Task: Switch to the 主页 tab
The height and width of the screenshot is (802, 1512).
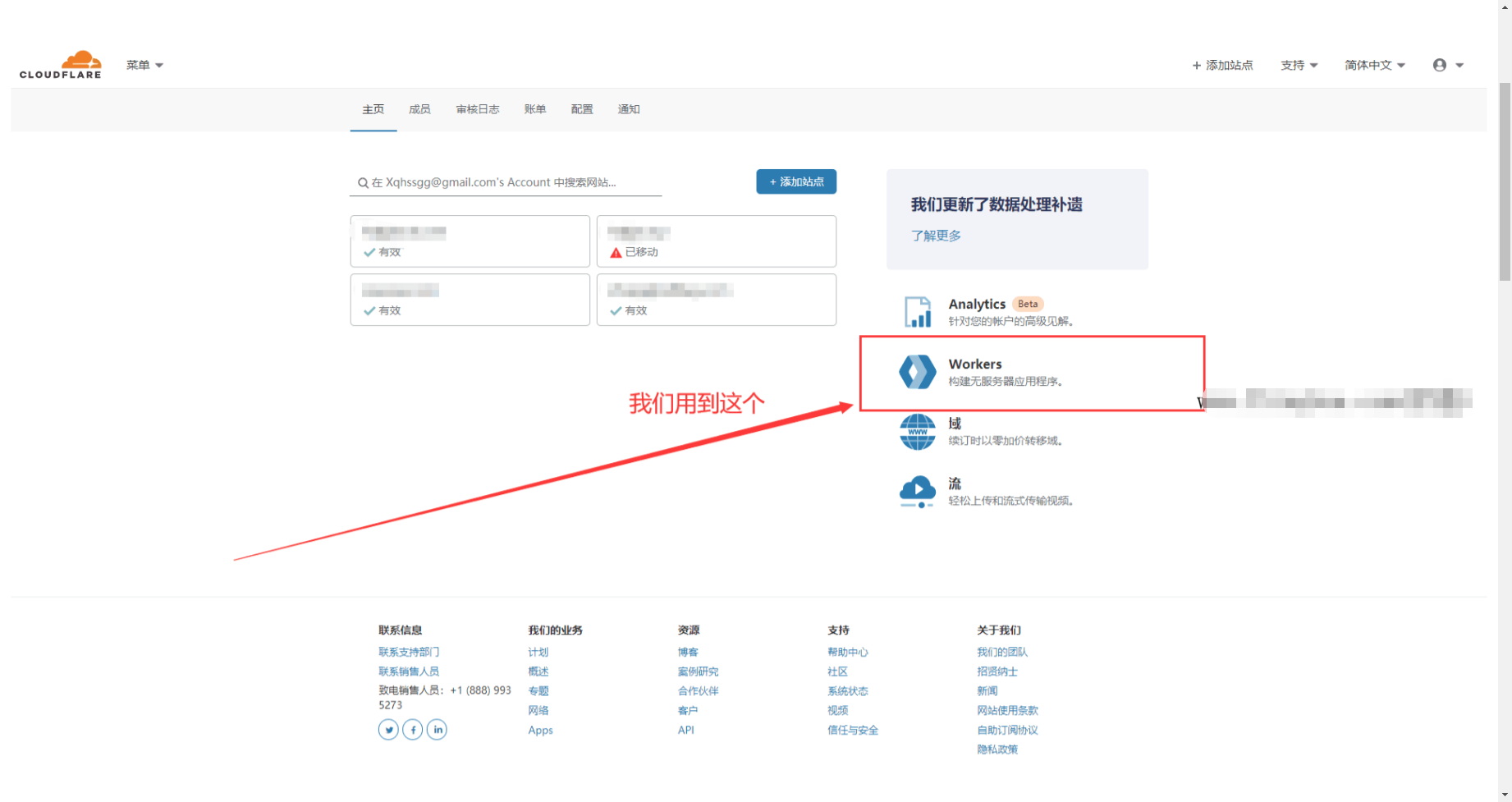Action: [373, 109]
